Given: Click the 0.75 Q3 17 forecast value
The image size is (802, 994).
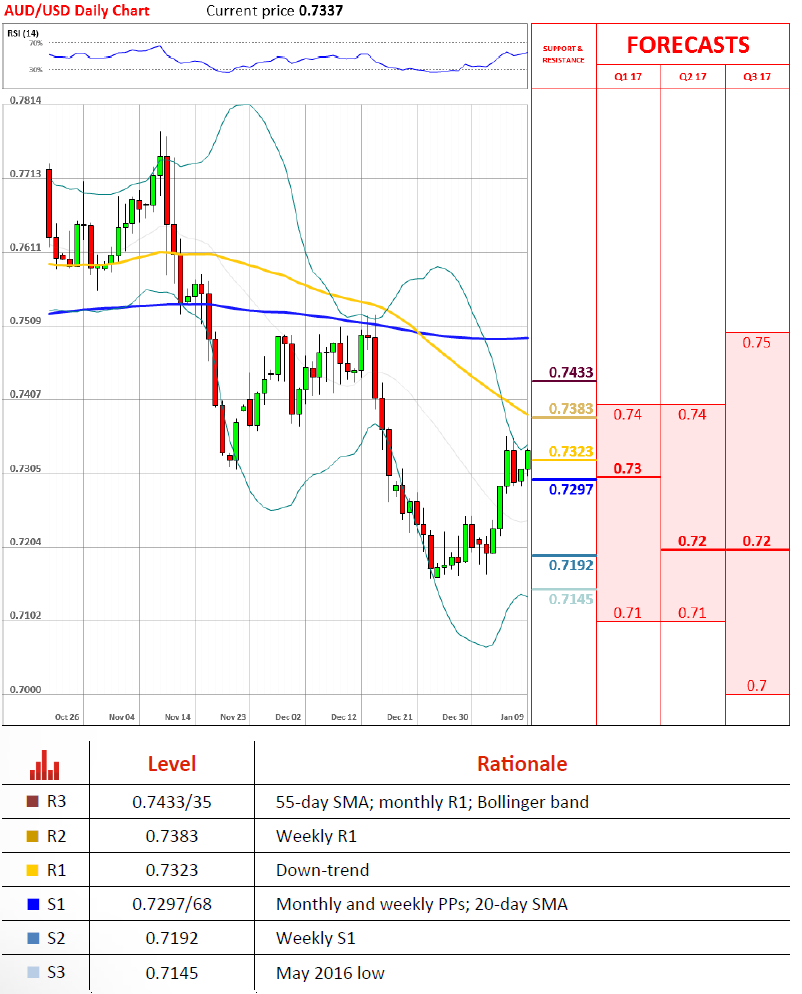Looking at the screenshot, I should click(756, 342).
